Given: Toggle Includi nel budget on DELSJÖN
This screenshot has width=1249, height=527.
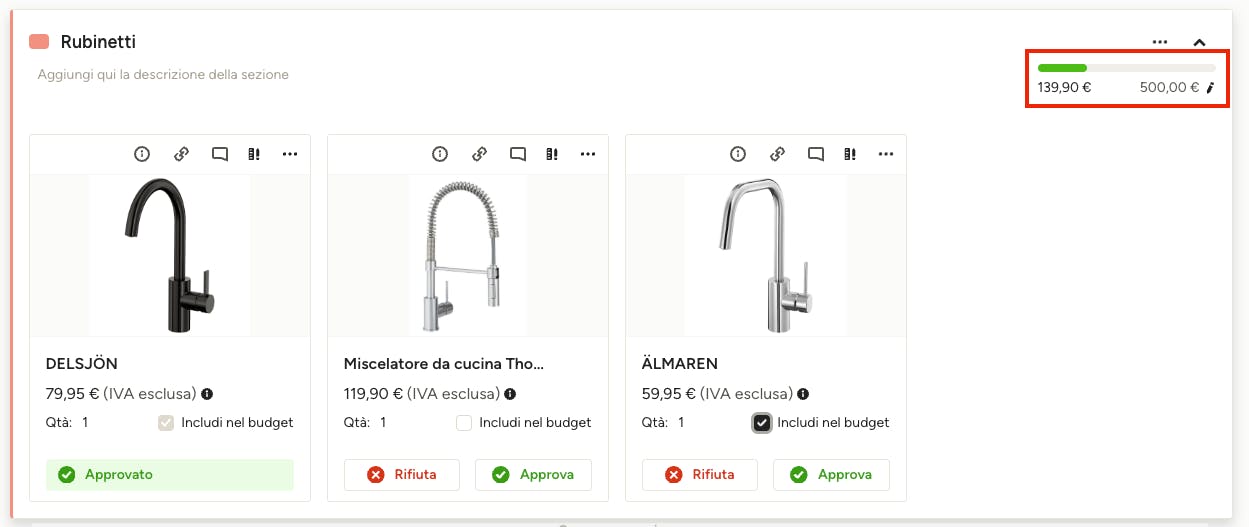Looking at the screenshot, I should (166, 423).
